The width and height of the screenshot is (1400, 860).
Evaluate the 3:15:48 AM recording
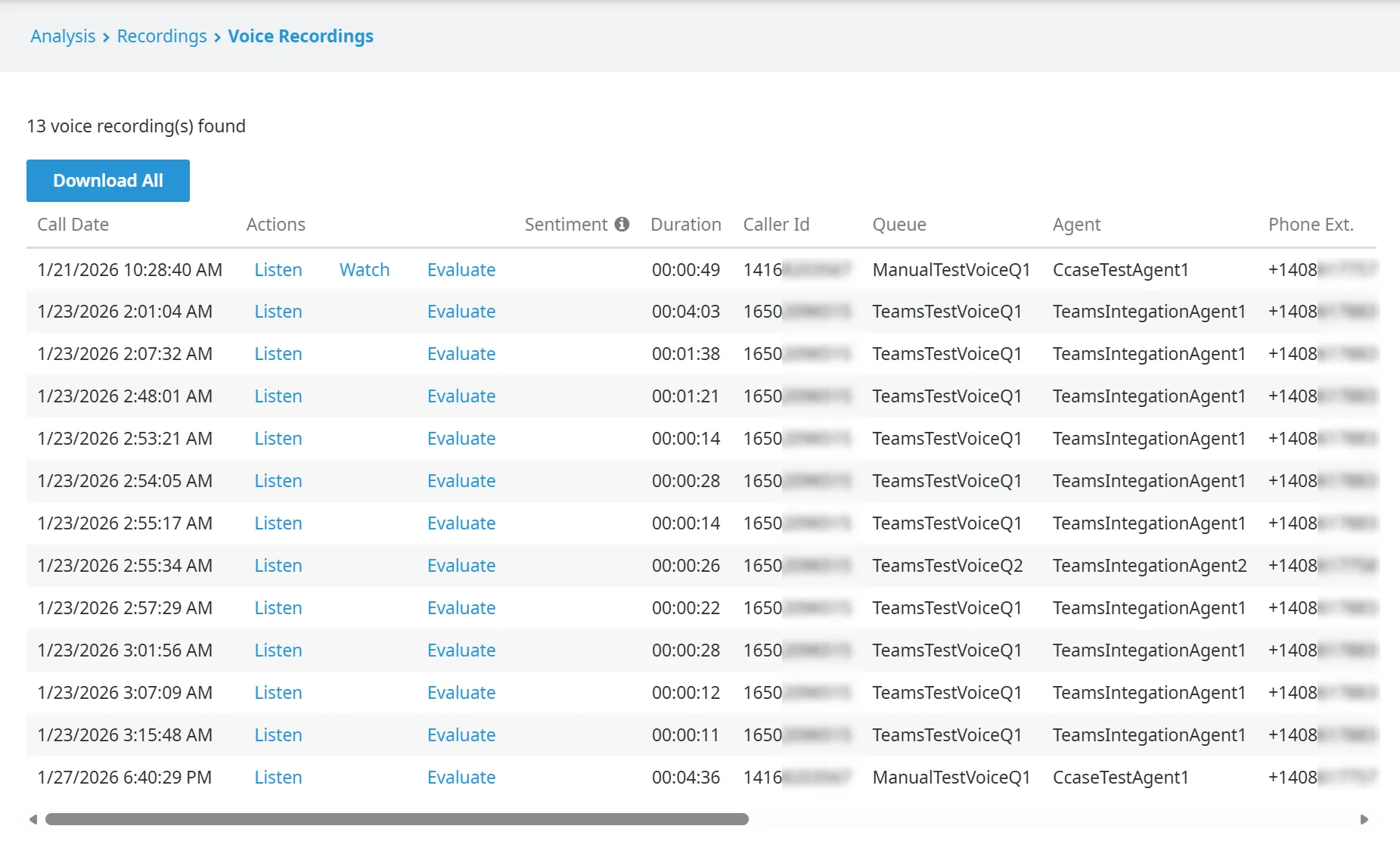click(461, 735)
